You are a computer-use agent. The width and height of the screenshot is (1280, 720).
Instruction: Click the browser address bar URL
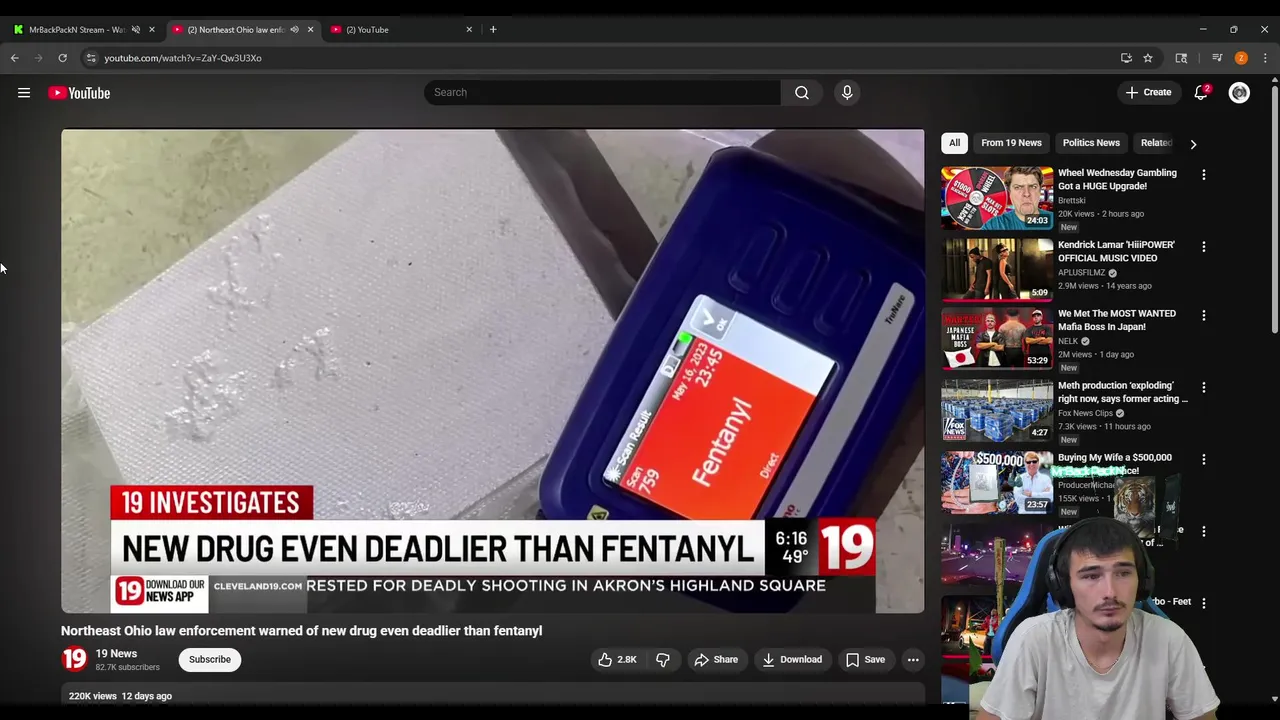pos(183,58)
